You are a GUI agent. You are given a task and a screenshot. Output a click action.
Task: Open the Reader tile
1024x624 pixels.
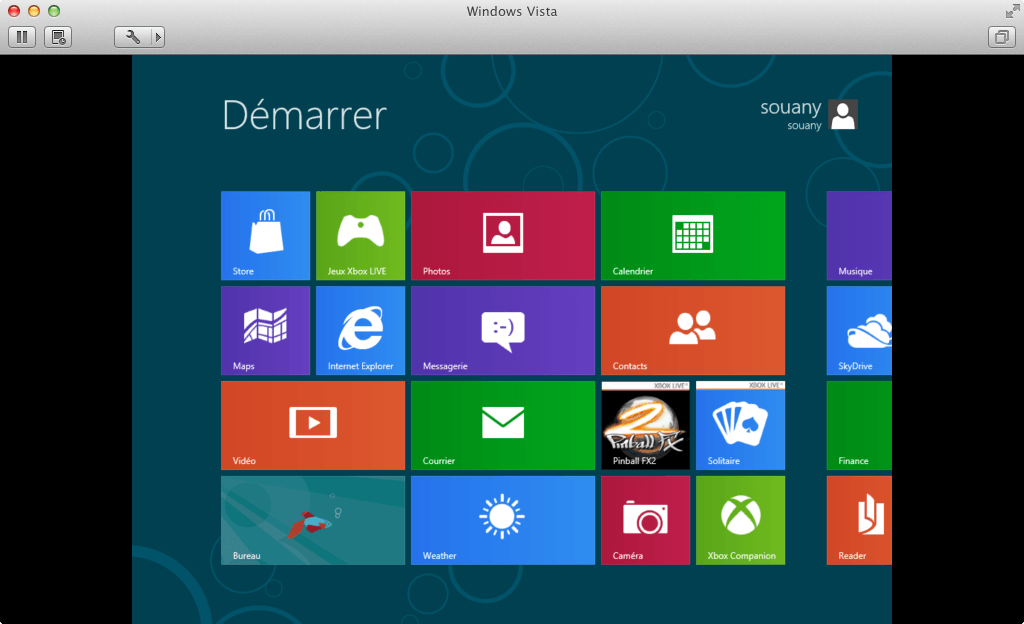click(x=859, y=520)
